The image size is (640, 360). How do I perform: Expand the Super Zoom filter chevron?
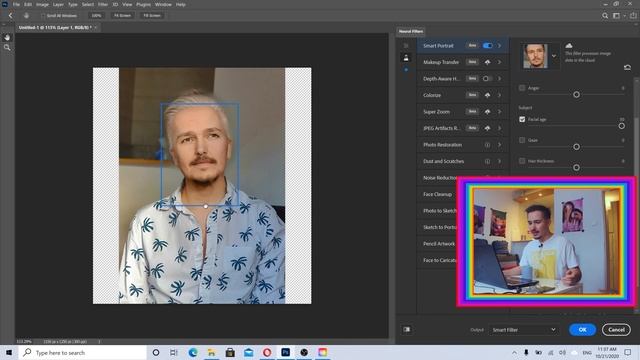pos(499,111)
